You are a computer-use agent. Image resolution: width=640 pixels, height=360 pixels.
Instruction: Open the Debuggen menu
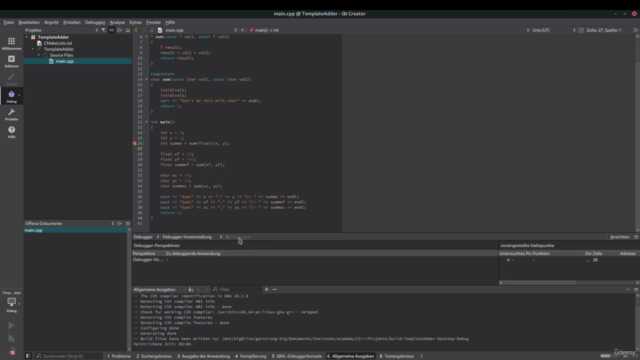[x=95, y=22]
